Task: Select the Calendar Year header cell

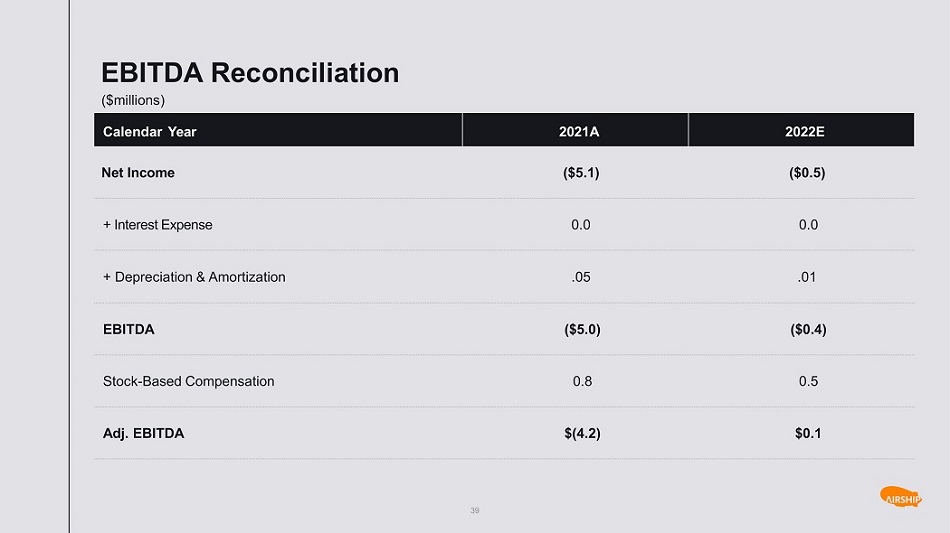Action: point(150,131)
